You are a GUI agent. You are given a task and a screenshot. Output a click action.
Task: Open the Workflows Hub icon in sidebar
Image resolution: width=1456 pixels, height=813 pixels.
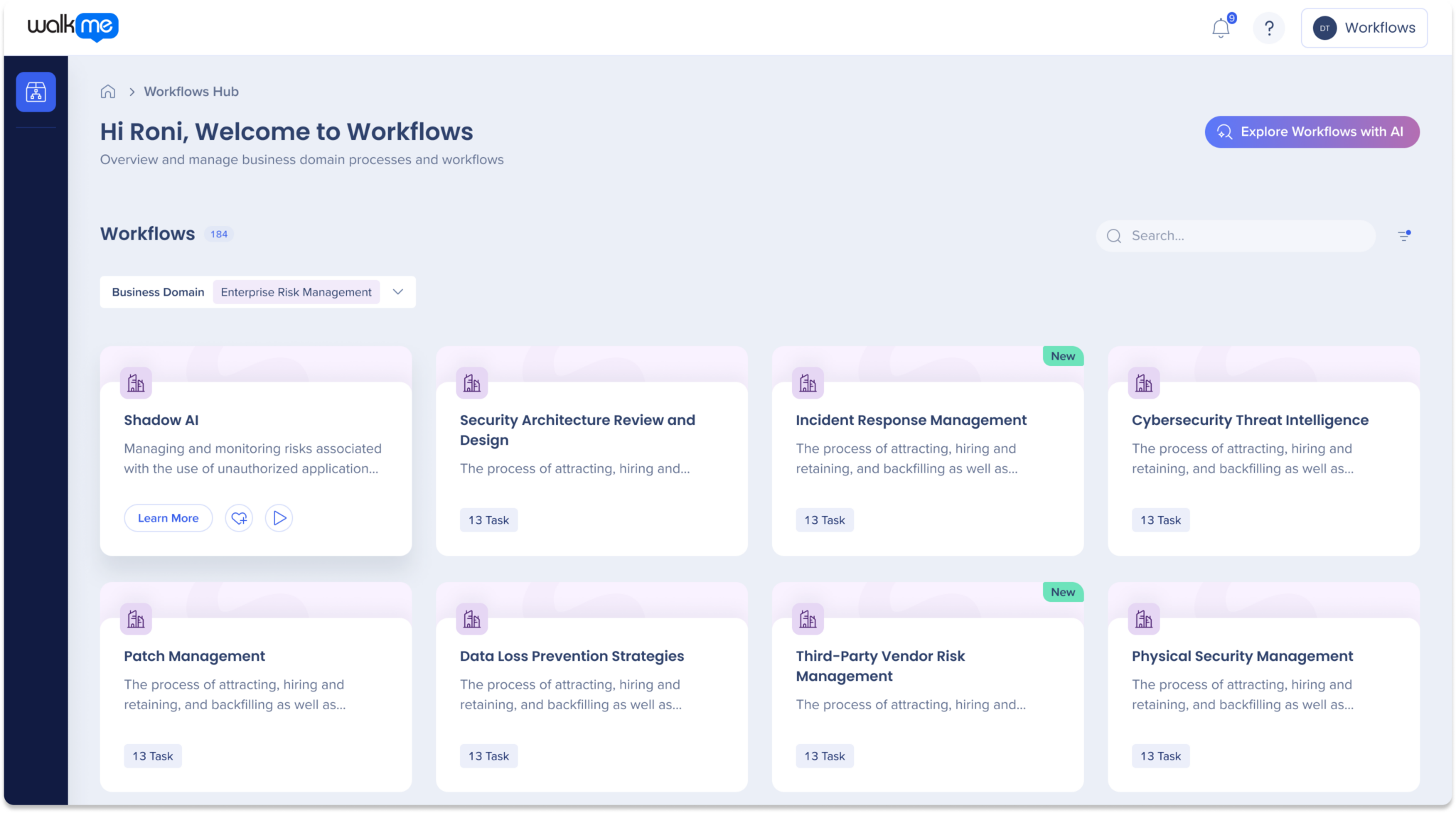[x=36, y=92]
